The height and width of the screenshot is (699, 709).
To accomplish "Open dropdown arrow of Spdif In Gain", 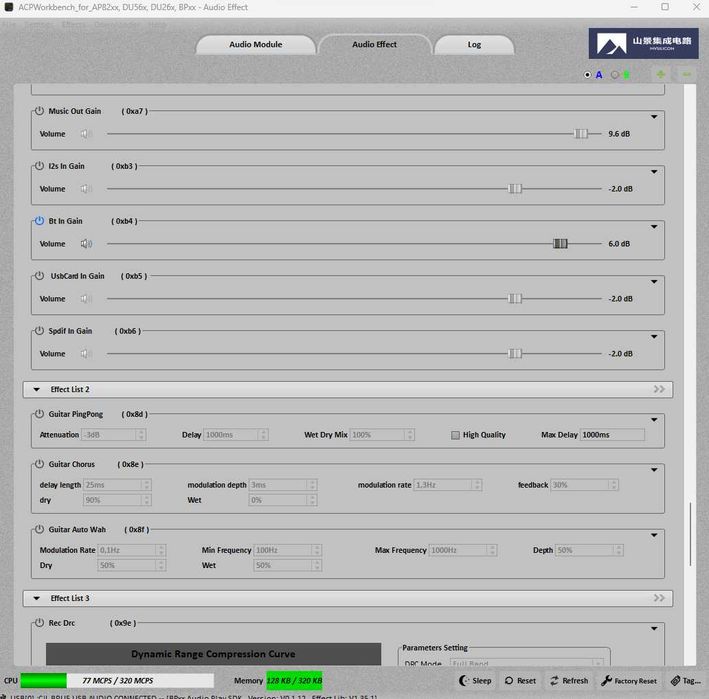I will coord(654,337).
